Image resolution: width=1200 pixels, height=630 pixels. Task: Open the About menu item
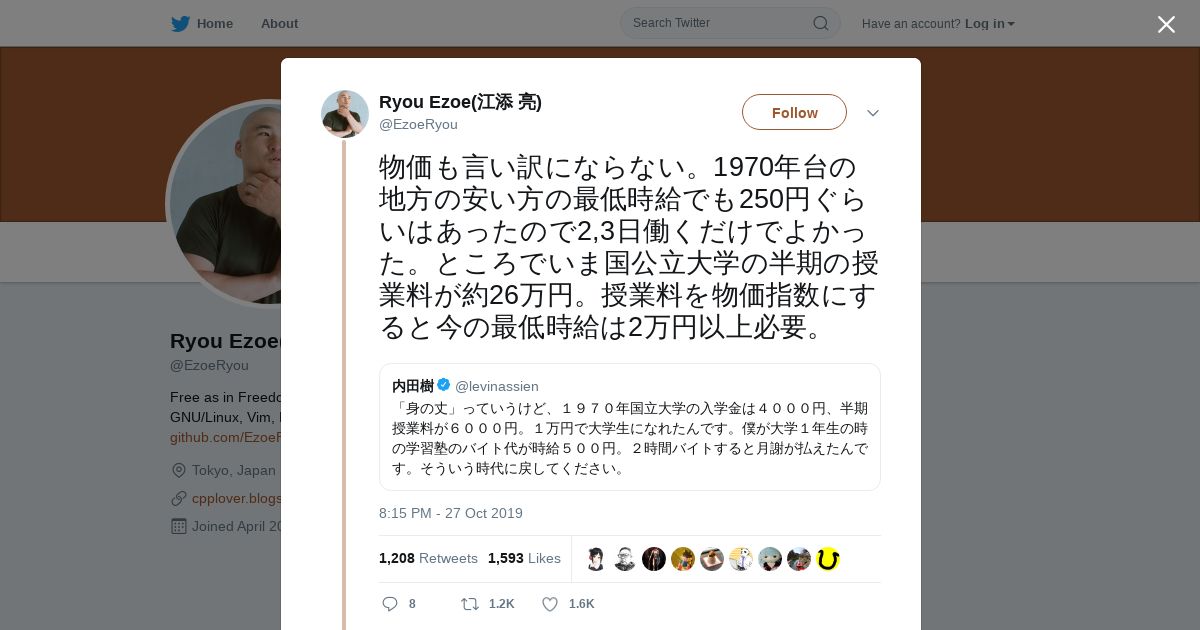pos(279,23)
